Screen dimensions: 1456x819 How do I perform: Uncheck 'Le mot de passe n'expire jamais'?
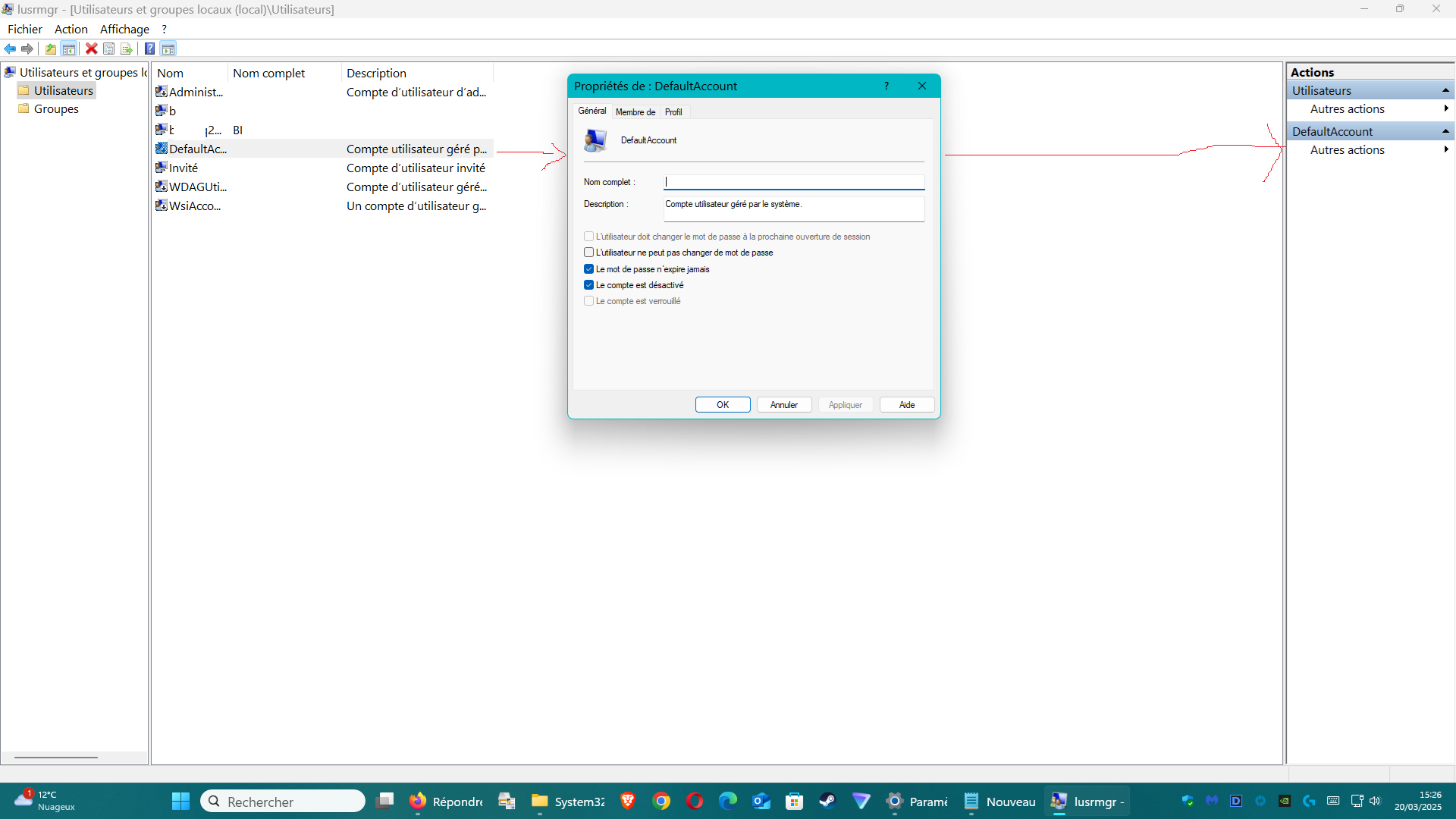pos(588,269)
